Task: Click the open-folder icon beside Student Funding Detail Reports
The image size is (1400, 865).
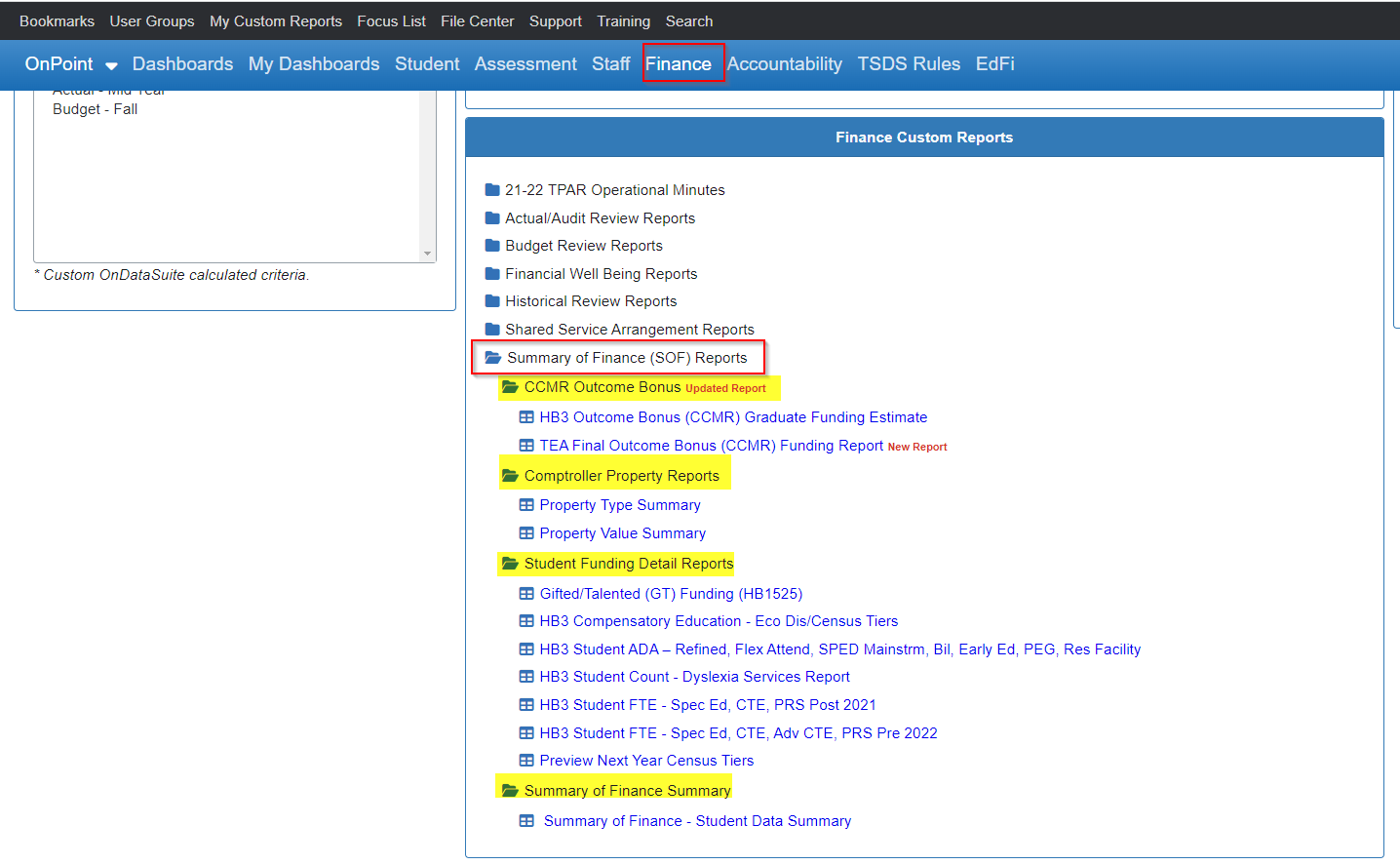Action: (x=508, y=563)
